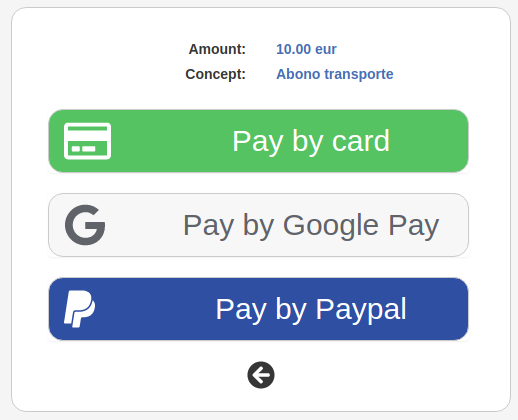Go back using the arrow icon

coord(261,375)
